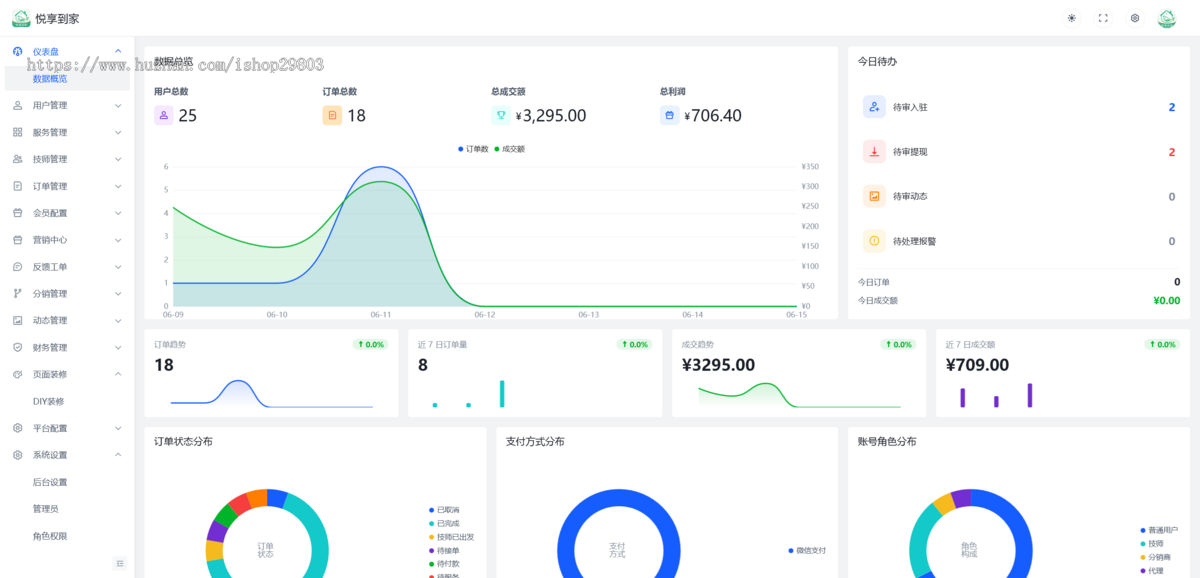The width and height of the screenshot is (1200, 578).
Task: Toggle the 成交额 legend series in the chart
Action: (509, 149)
